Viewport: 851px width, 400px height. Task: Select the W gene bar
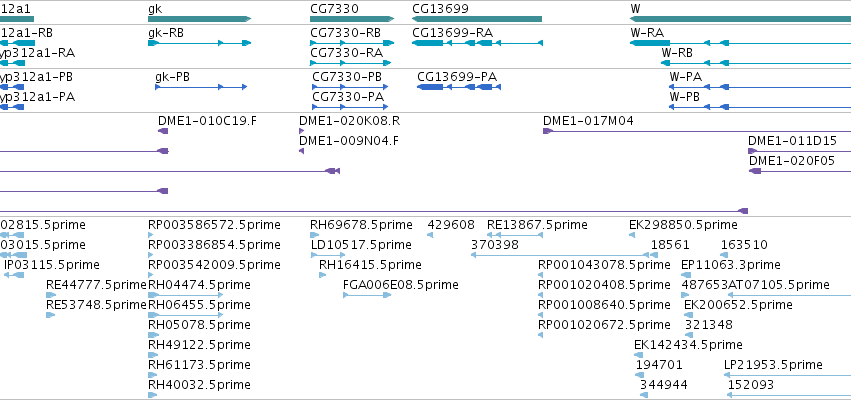(740, 19)
